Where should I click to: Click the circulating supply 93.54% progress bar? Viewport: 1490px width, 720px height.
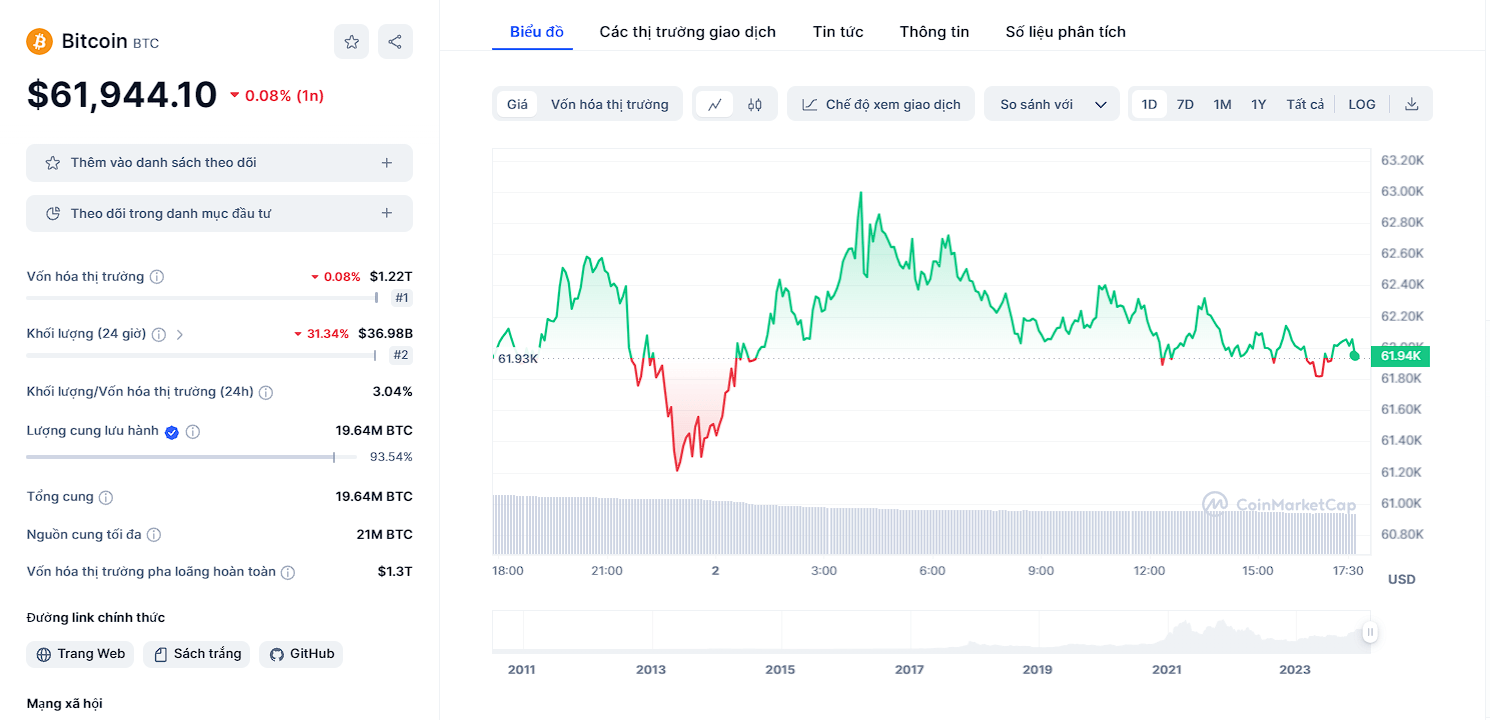click(191, 457)
